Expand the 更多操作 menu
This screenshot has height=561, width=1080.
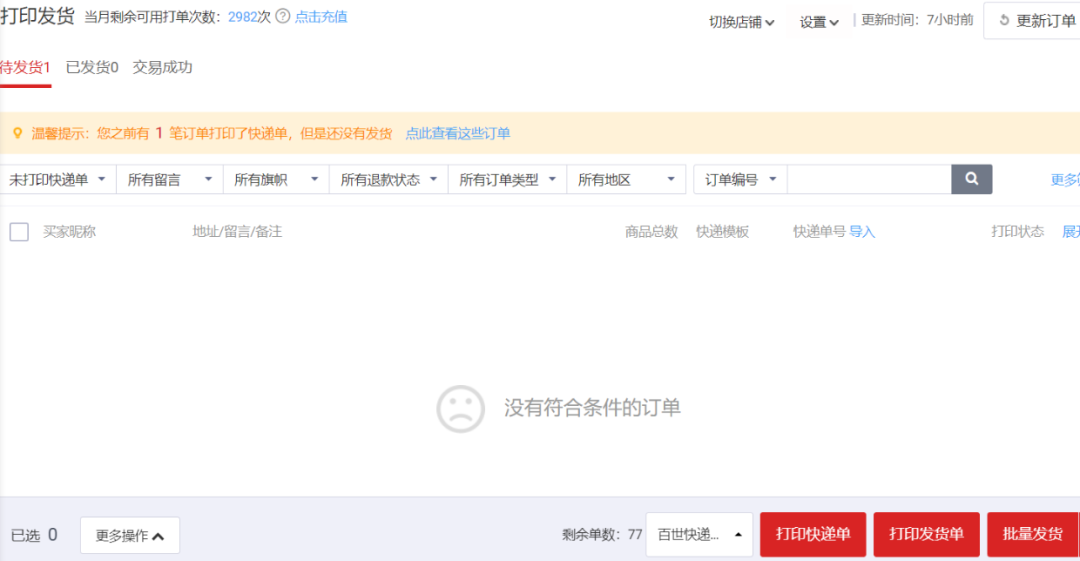[129, 536]
